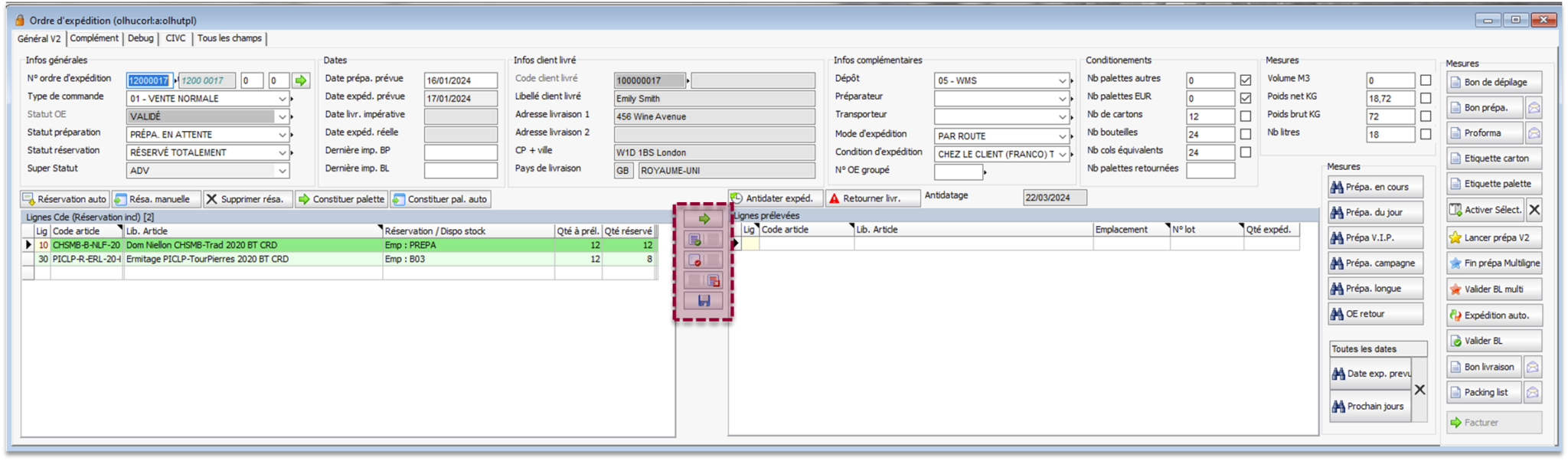Tick the Nb de cartons checkbox
Screen dimensions: 1568x461
1246,116
